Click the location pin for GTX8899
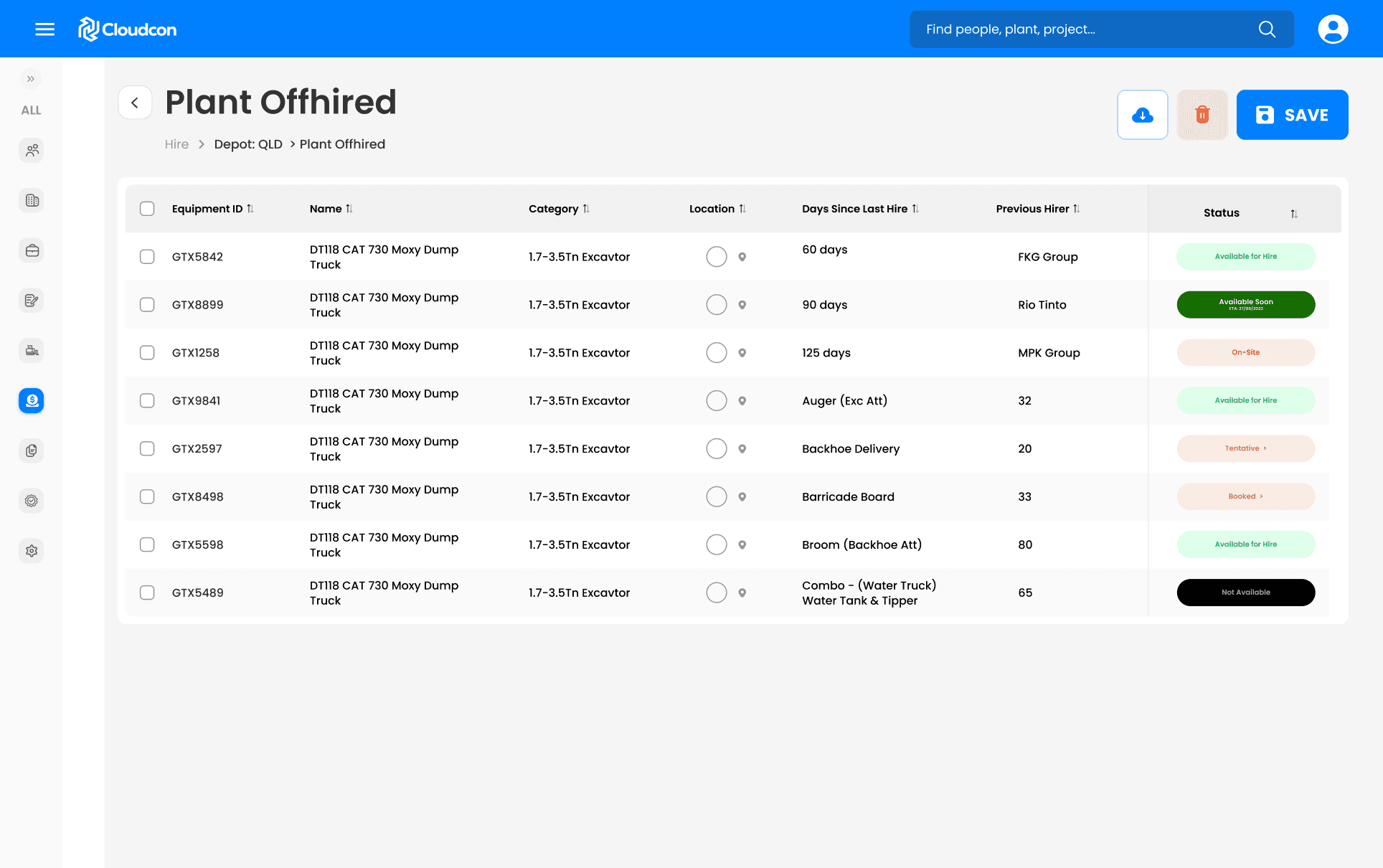 click(x=742, y=305)
